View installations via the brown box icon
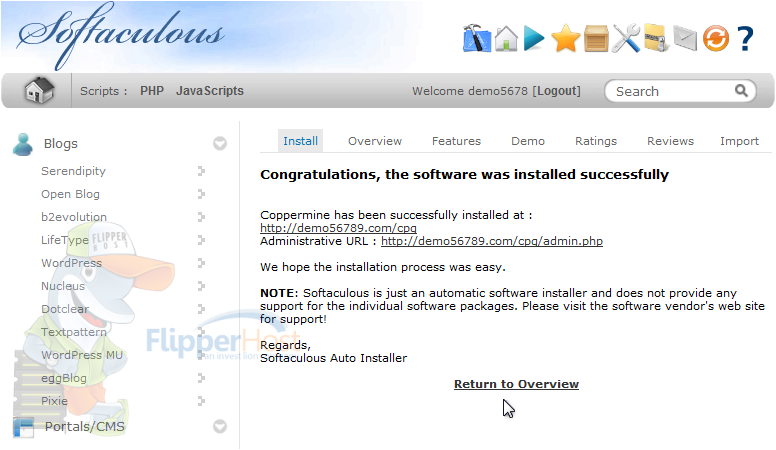Image resolution: width=776 pixels, height=450 pixels. (596, 39)
